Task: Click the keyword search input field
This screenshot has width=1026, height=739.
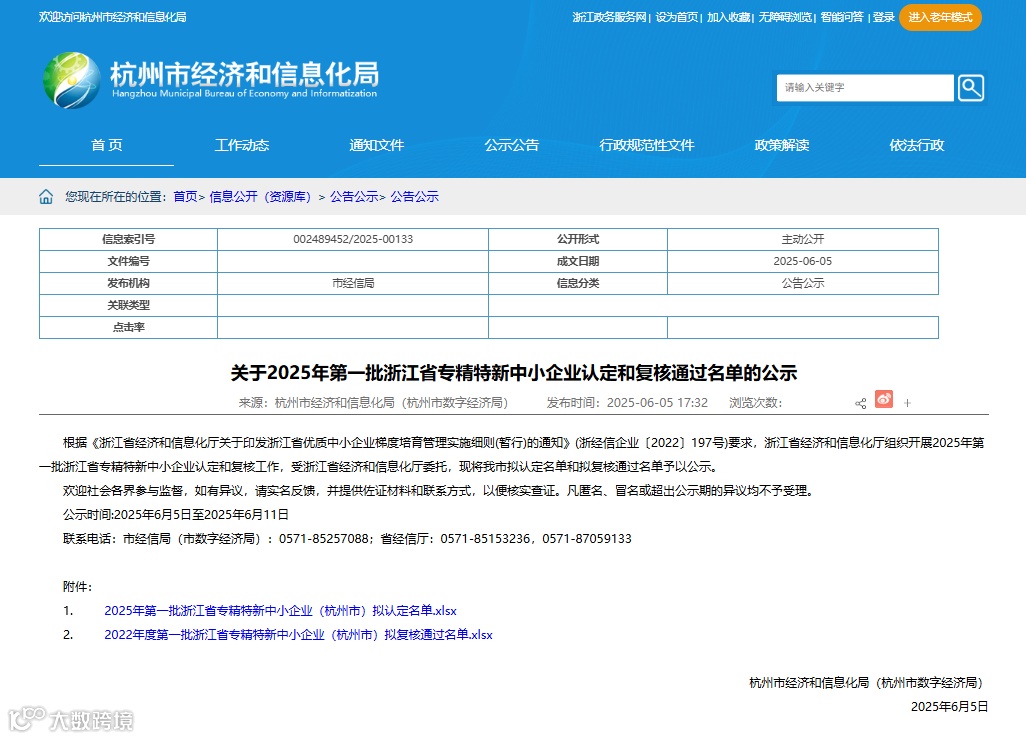Action: coord(865,88)
